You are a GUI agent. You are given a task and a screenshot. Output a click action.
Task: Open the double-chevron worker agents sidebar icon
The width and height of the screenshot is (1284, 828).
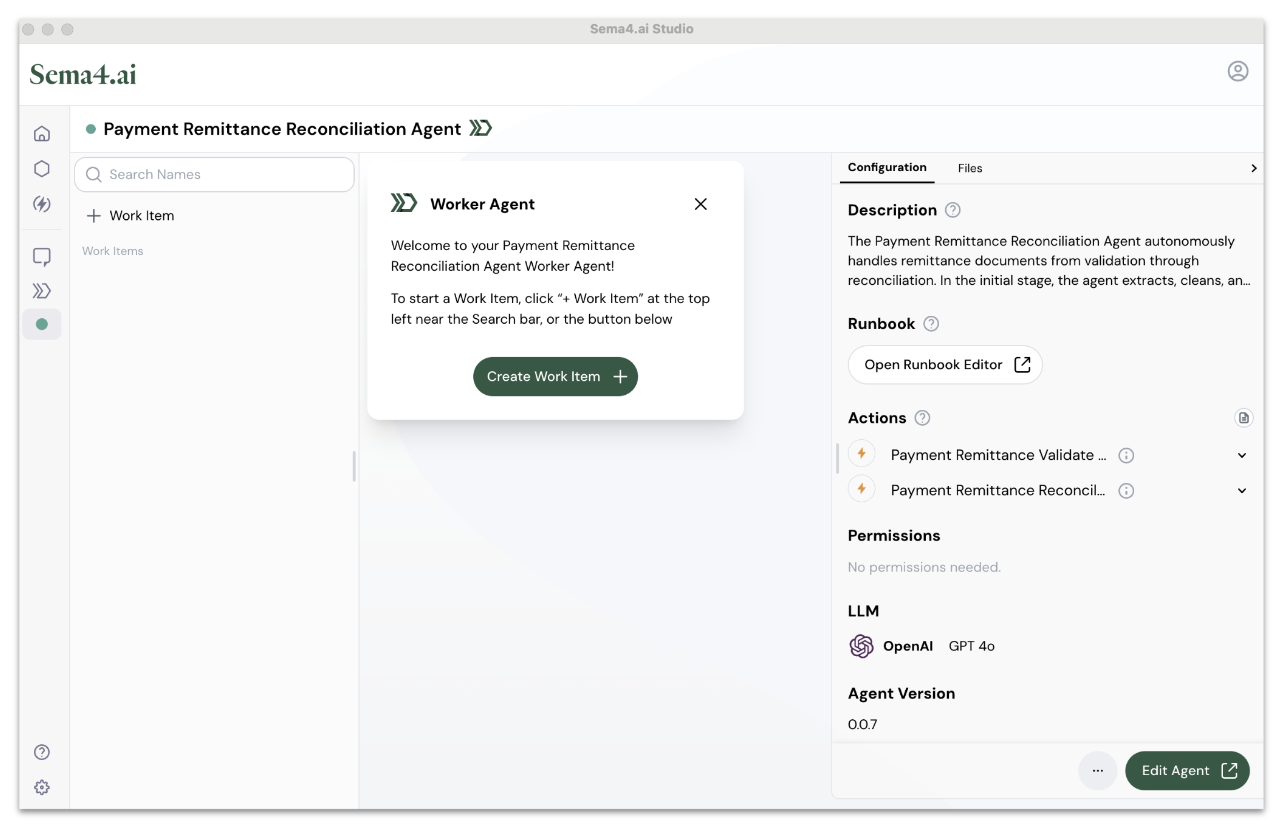click(42, 291)
